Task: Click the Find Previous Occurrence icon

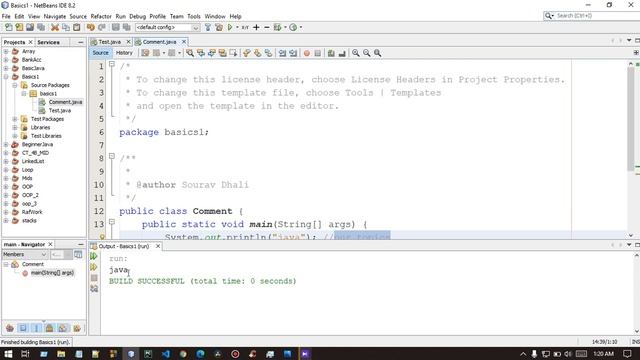Action: coord(201,53)
